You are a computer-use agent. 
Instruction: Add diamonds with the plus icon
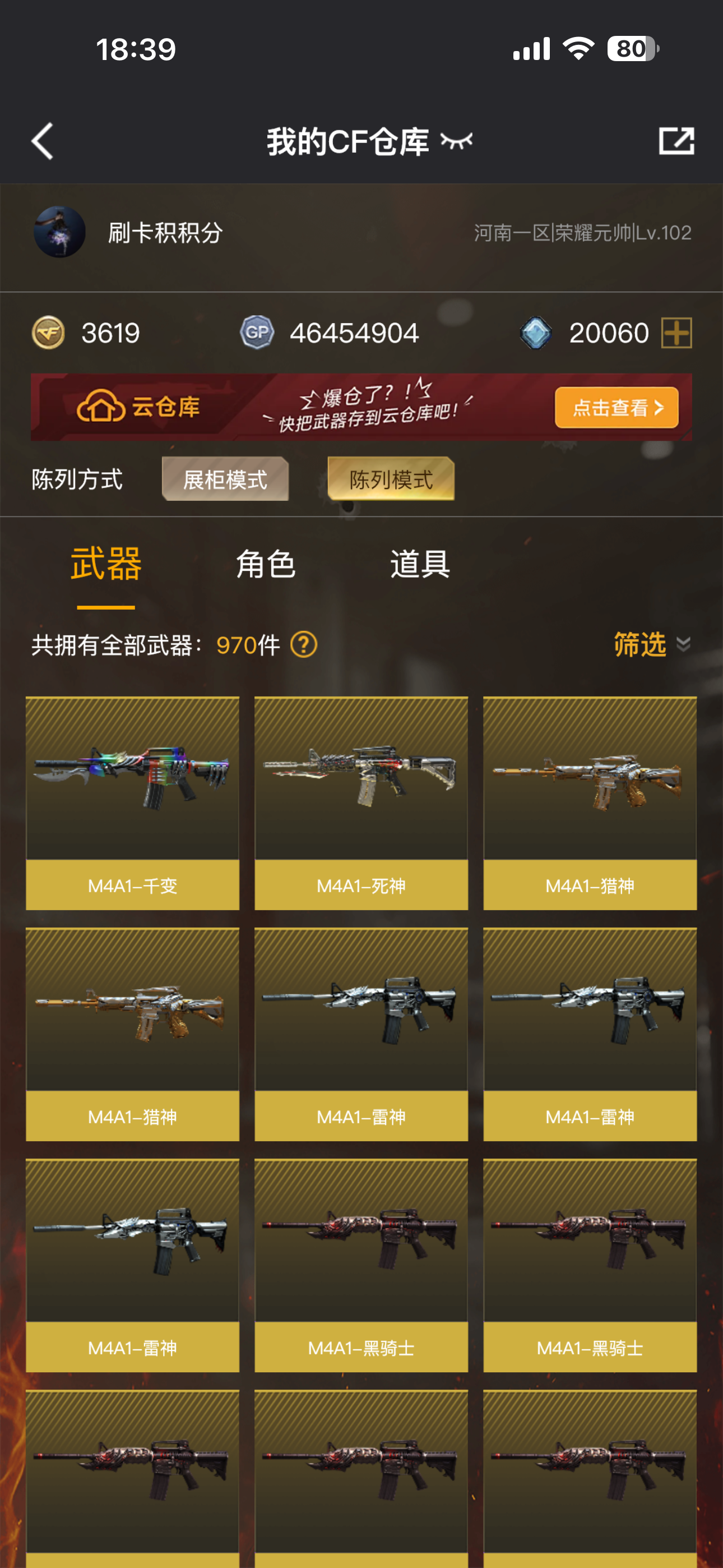pos(676,333)
